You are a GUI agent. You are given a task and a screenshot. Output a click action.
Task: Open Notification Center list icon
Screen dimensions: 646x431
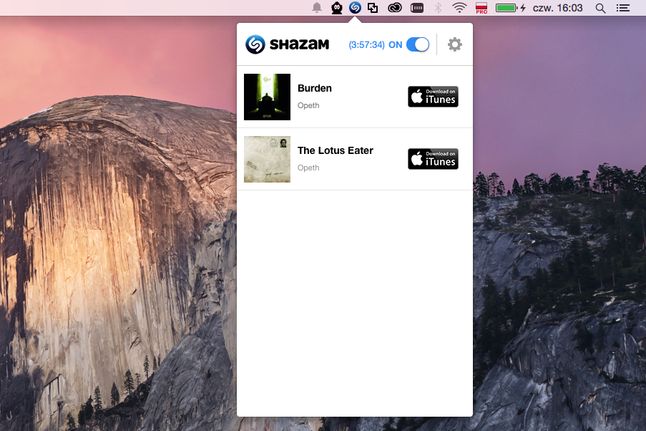623,7
